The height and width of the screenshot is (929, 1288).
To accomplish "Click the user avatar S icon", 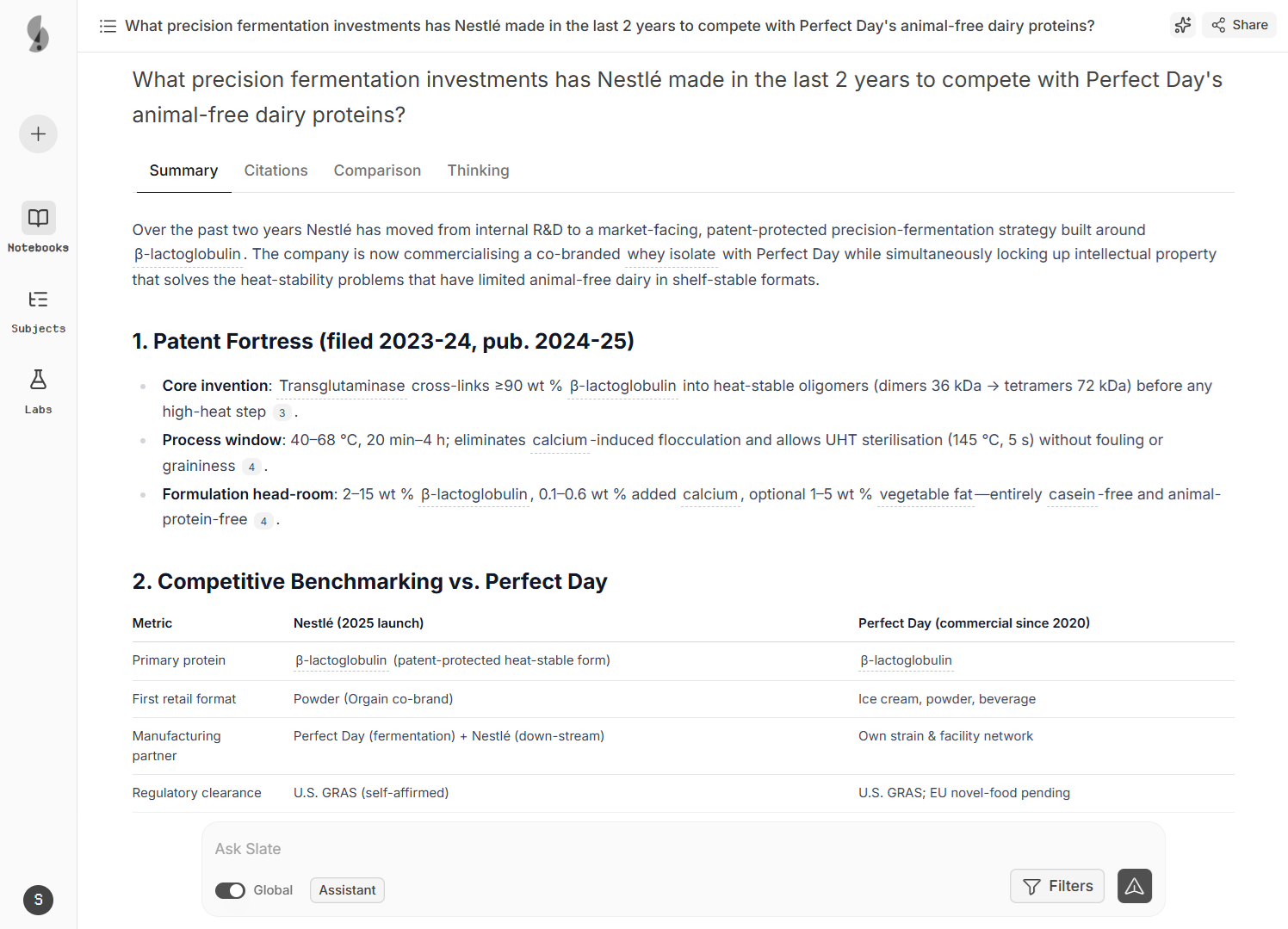I will click(x=39, y=900).
